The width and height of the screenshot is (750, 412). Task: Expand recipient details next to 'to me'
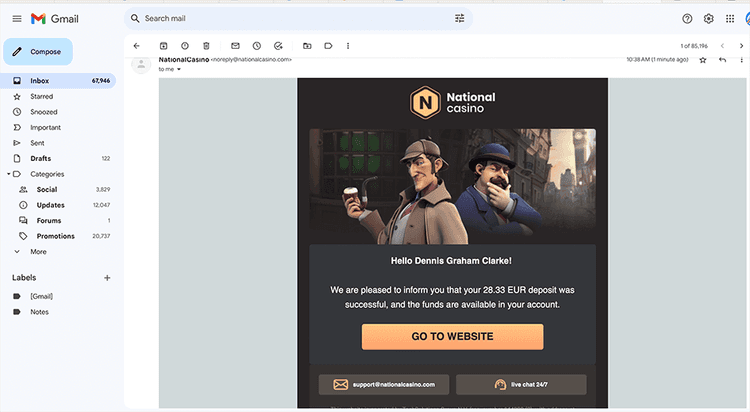179,69
